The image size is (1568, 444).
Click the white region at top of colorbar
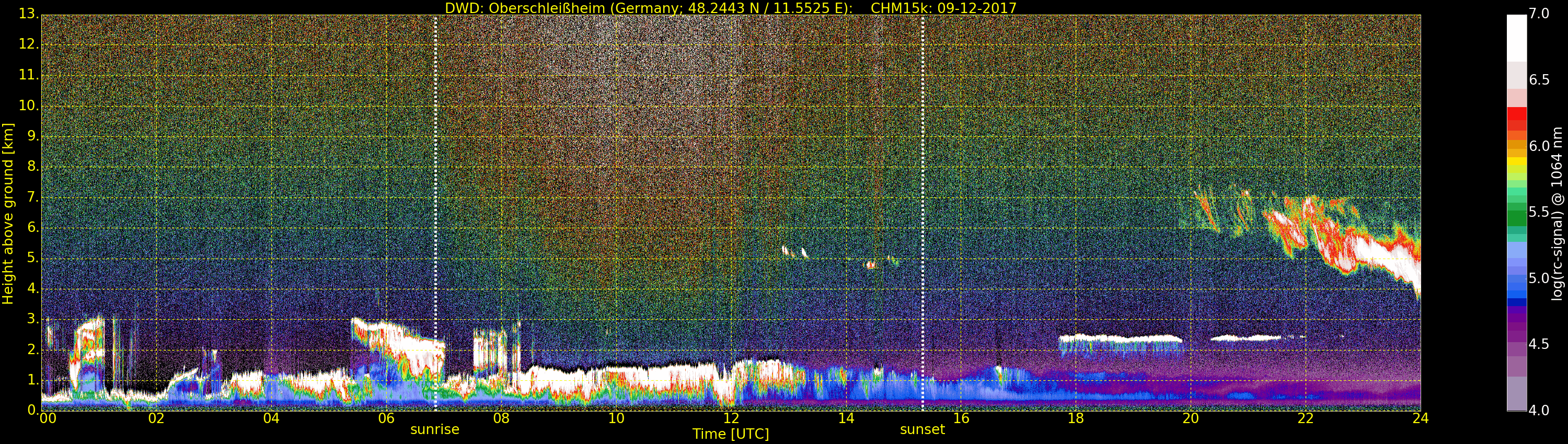click(1516, 37)
